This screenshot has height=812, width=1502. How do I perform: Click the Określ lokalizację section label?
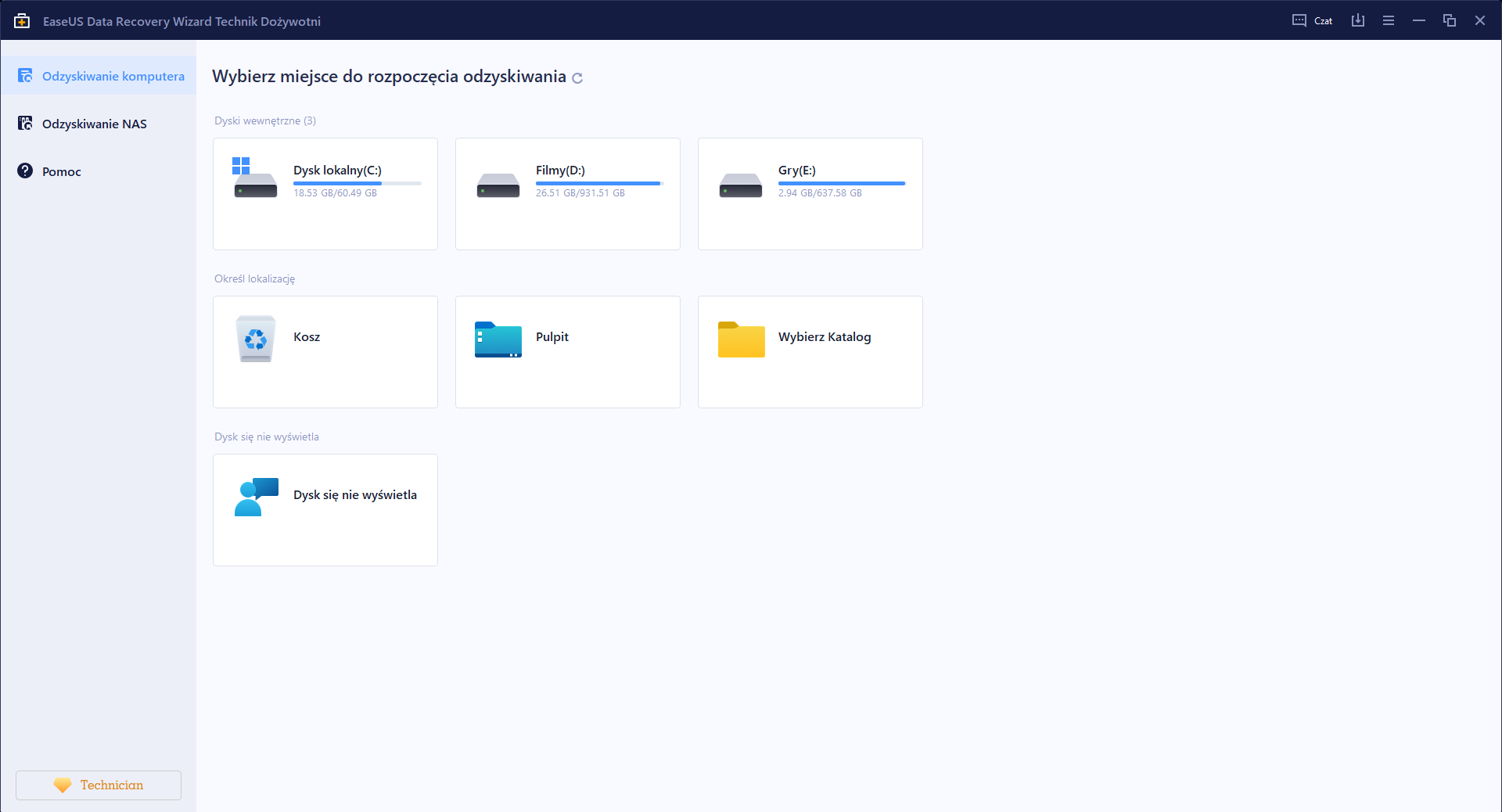(x=254, y=278)
